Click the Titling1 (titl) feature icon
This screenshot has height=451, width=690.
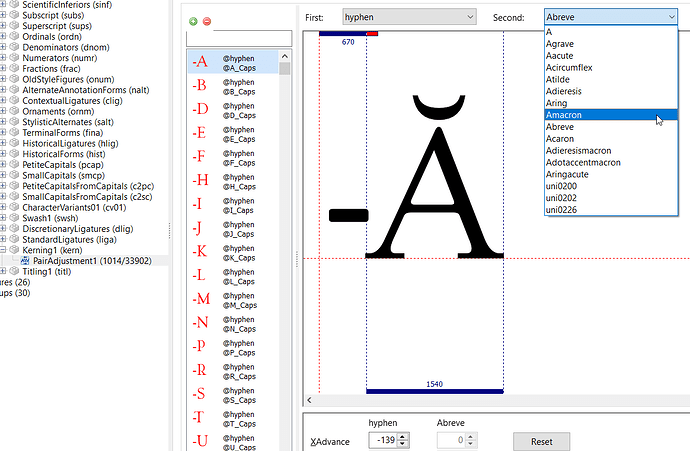[15, 271]
